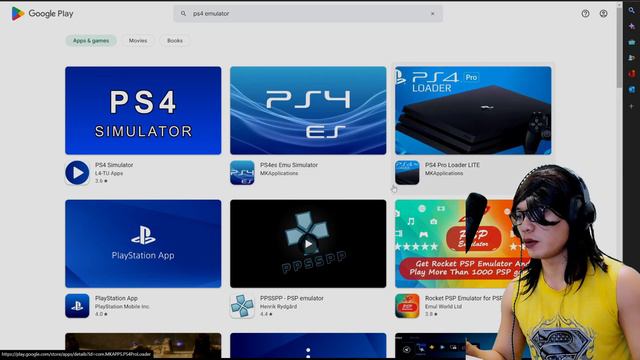Click the Google Play logo
Screen dimensions: 640x360
pos(42,13)
